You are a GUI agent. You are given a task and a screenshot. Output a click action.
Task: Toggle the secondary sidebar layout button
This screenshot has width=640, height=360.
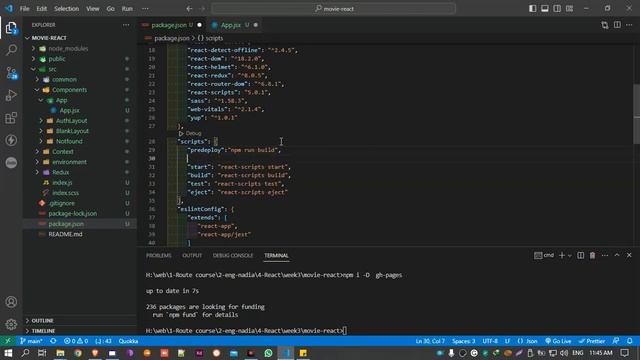click(x=557, y=9)
